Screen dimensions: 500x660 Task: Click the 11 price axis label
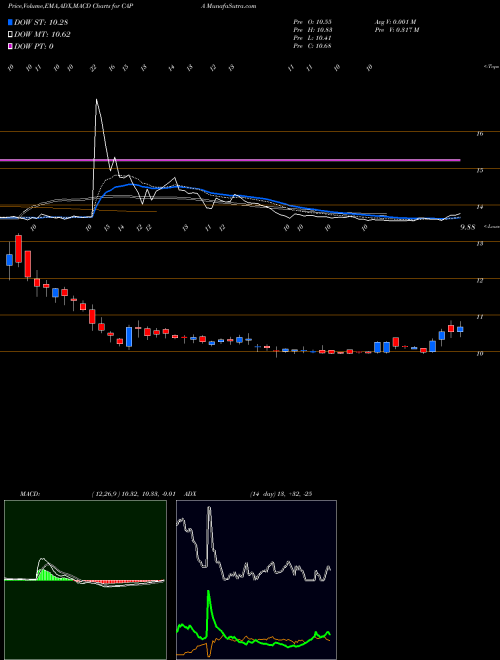coord(479,317)
